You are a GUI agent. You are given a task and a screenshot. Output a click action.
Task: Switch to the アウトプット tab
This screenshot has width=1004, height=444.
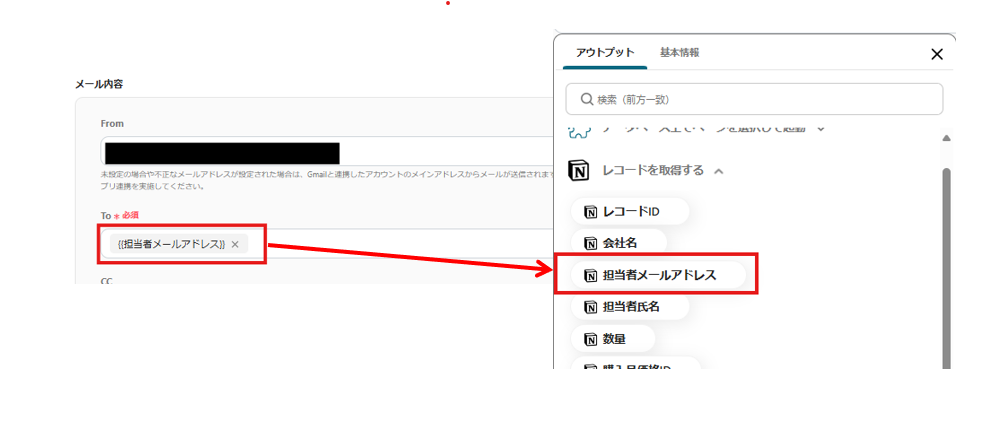coord(605,53)
